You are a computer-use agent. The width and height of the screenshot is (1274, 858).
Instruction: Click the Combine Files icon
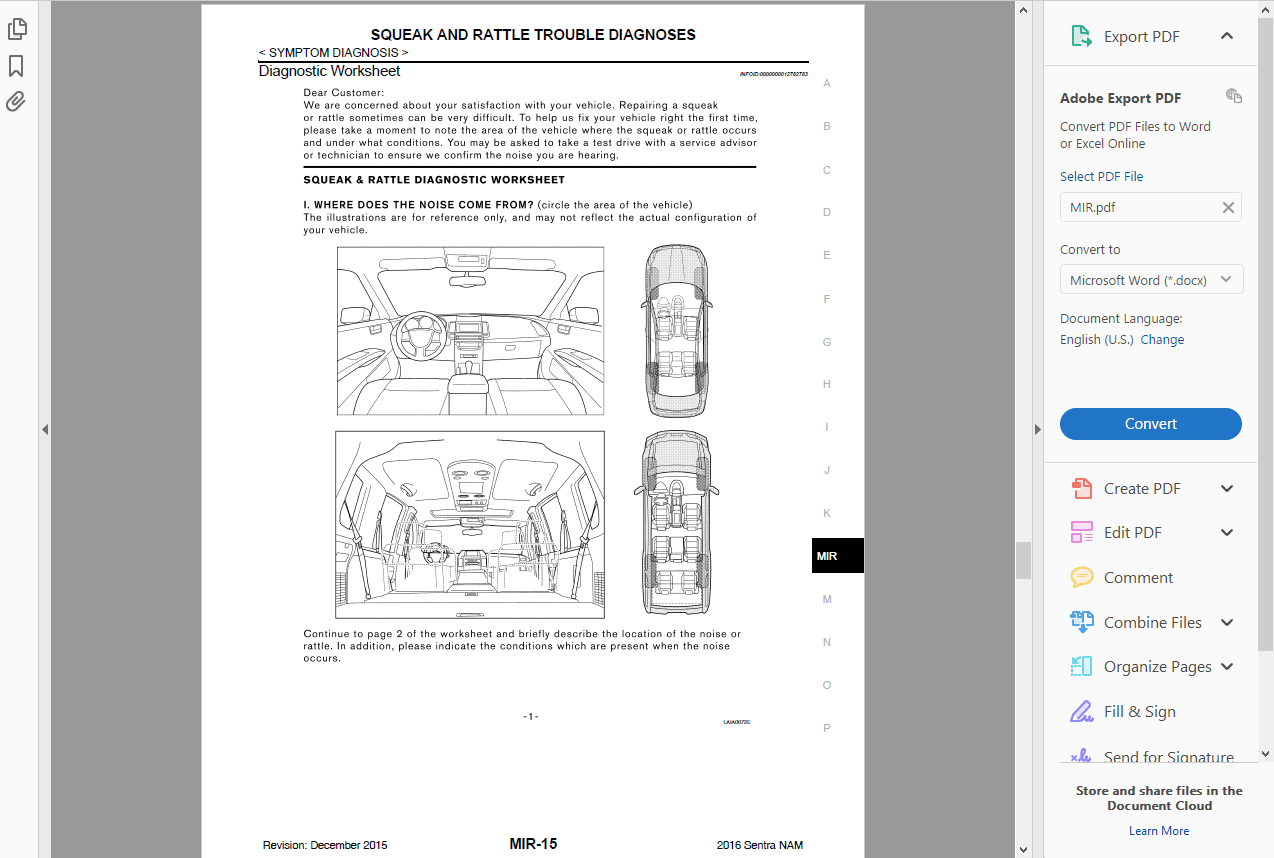pos(1081,622)
